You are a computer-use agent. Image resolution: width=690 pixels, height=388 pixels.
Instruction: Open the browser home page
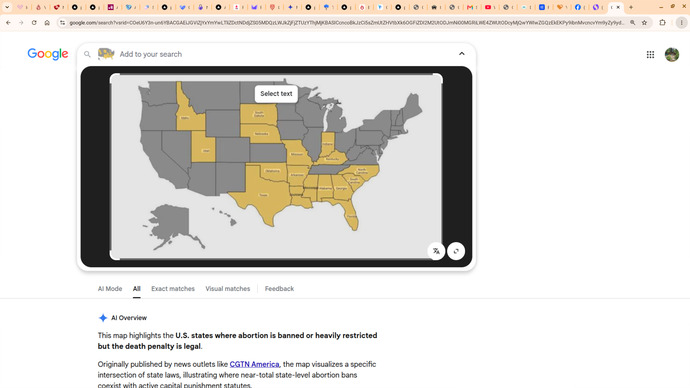[x=47, y=22]
